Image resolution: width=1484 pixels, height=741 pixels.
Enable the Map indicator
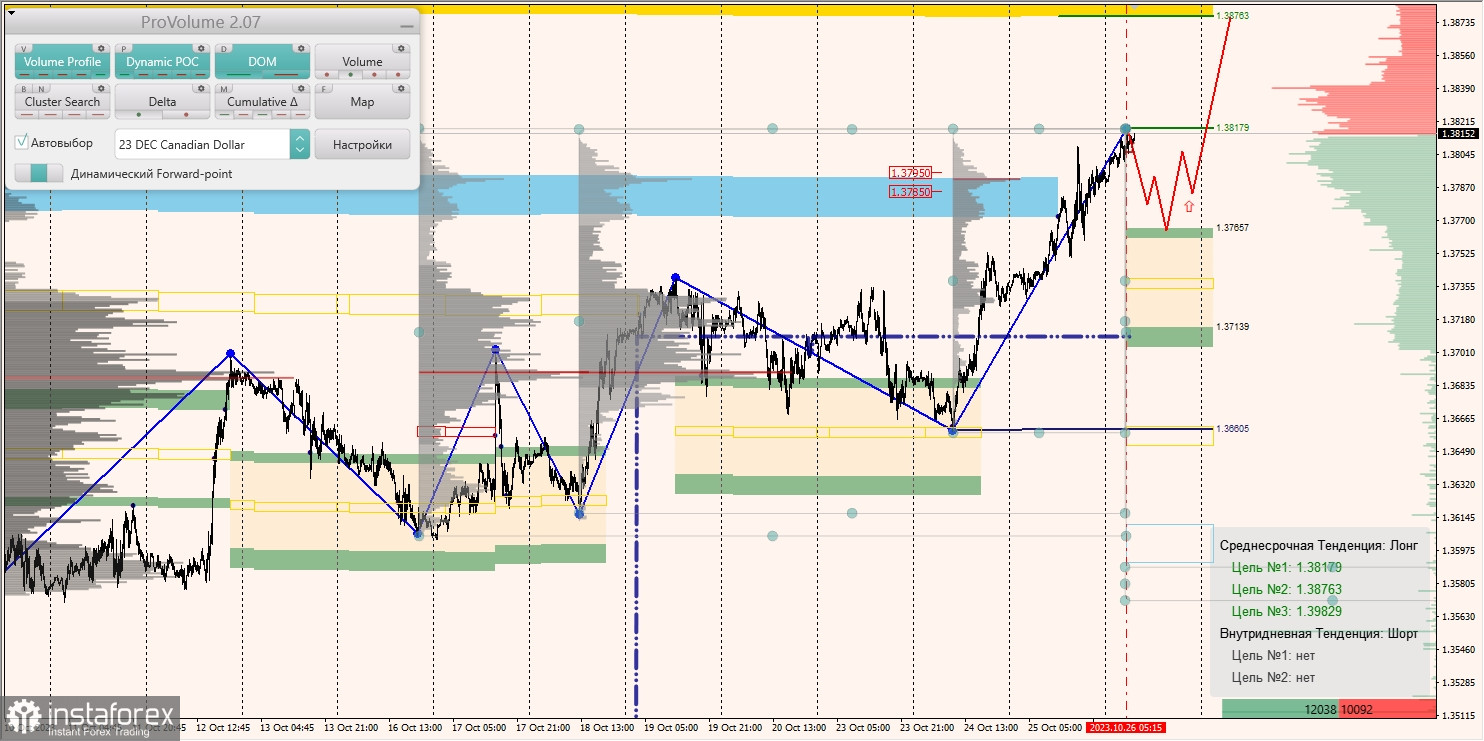pyautogui.click(x=362, y=101)
